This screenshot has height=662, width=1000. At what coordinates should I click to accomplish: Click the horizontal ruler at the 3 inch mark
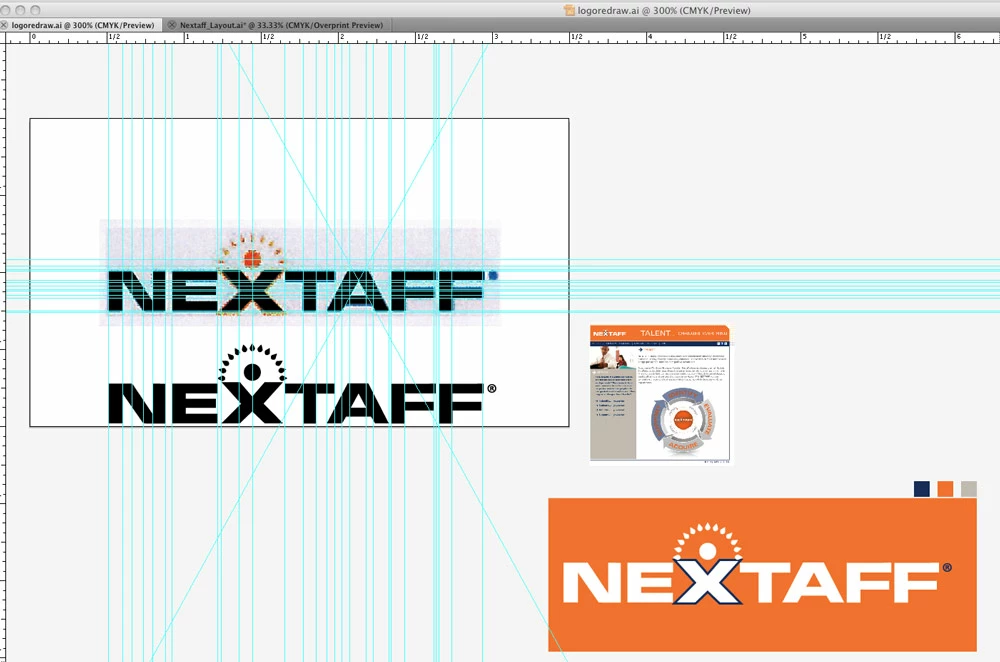pyautogui.click(x=495, y=38)
